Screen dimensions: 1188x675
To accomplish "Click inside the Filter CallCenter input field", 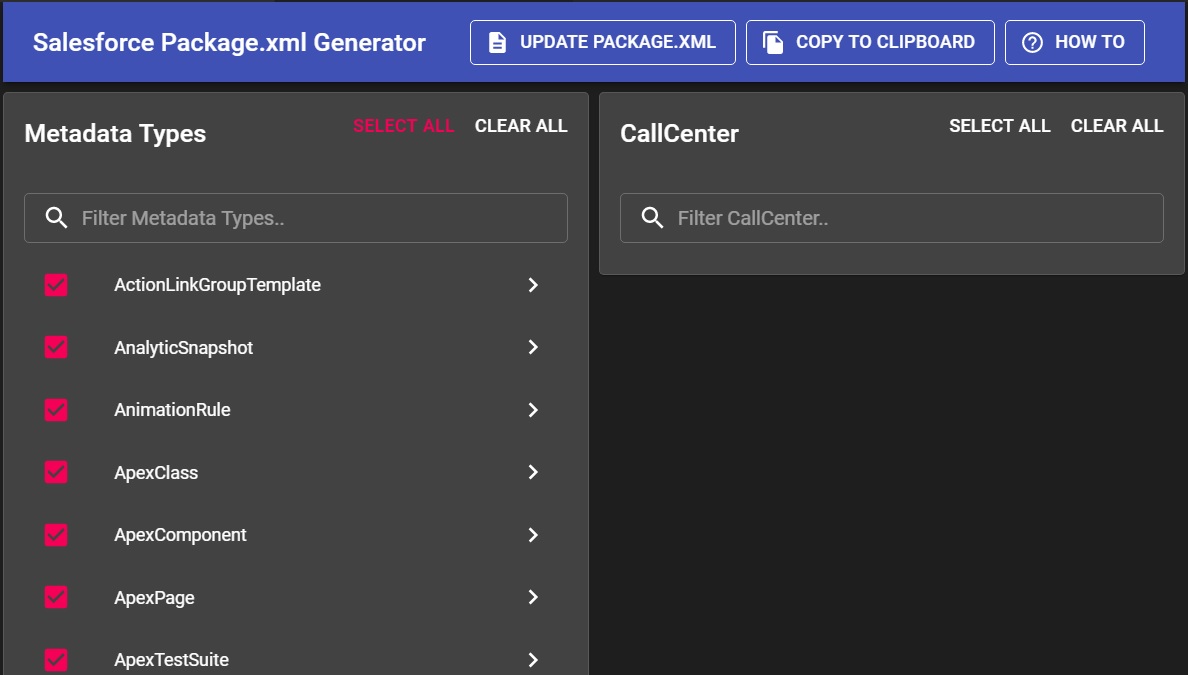I will tap(890, 217).
